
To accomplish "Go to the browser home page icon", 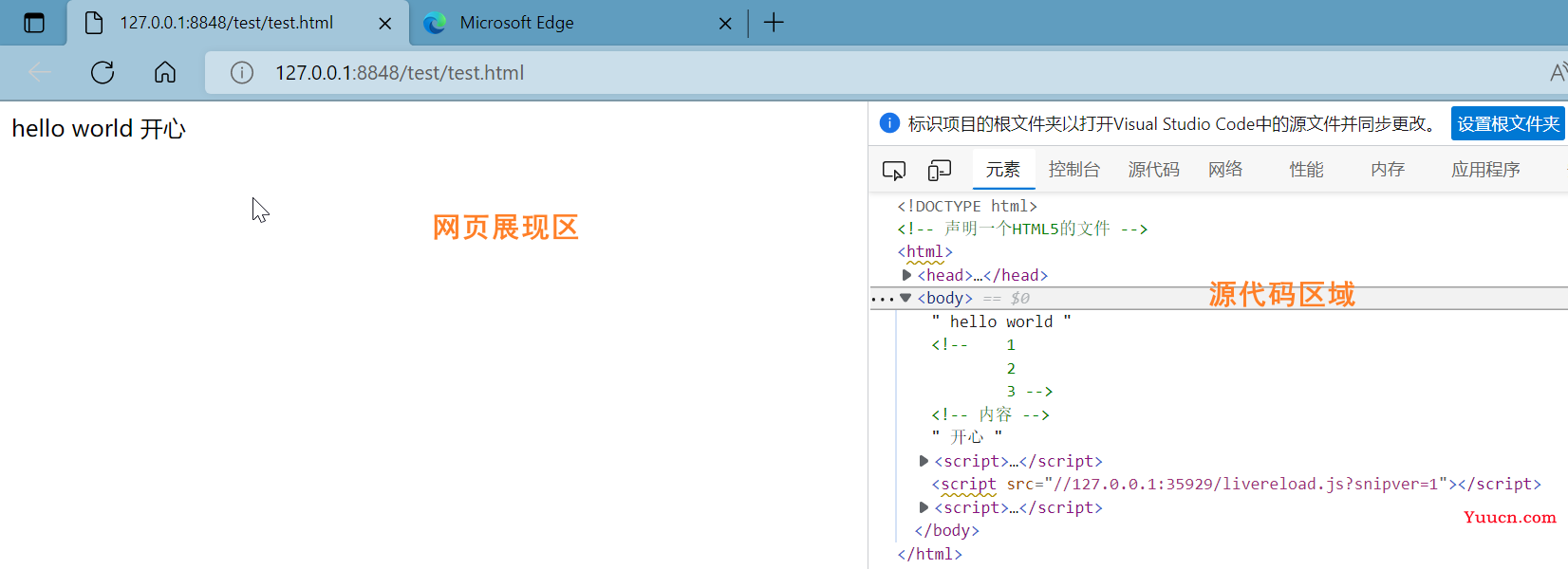I will tap(165, 72).
